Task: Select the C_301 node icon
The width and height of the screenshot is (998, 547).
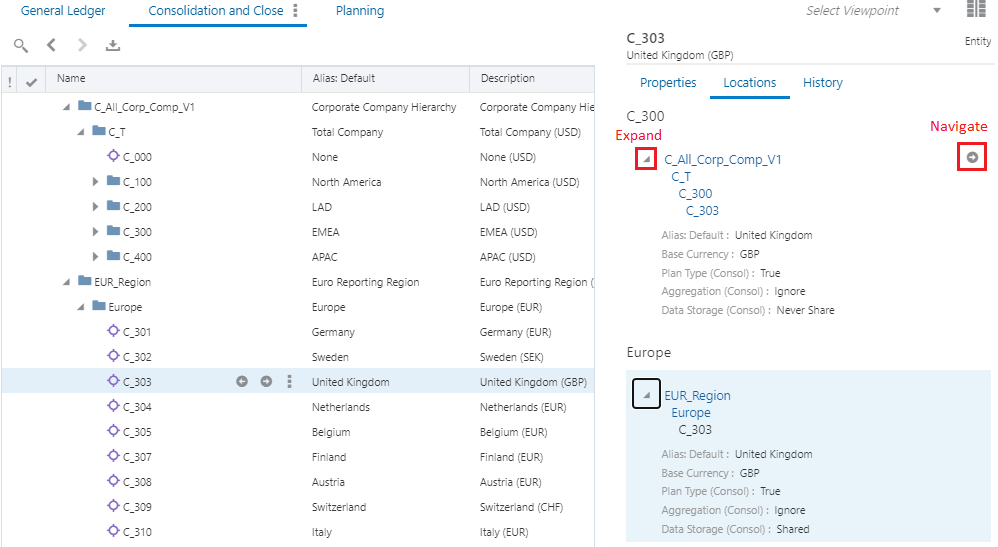Action: click(113, 330)
